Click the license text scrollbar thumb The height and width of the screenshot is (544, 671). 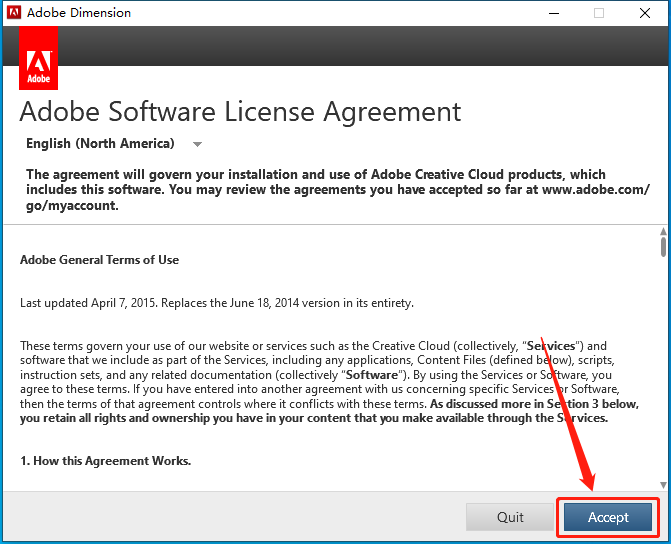663,247
